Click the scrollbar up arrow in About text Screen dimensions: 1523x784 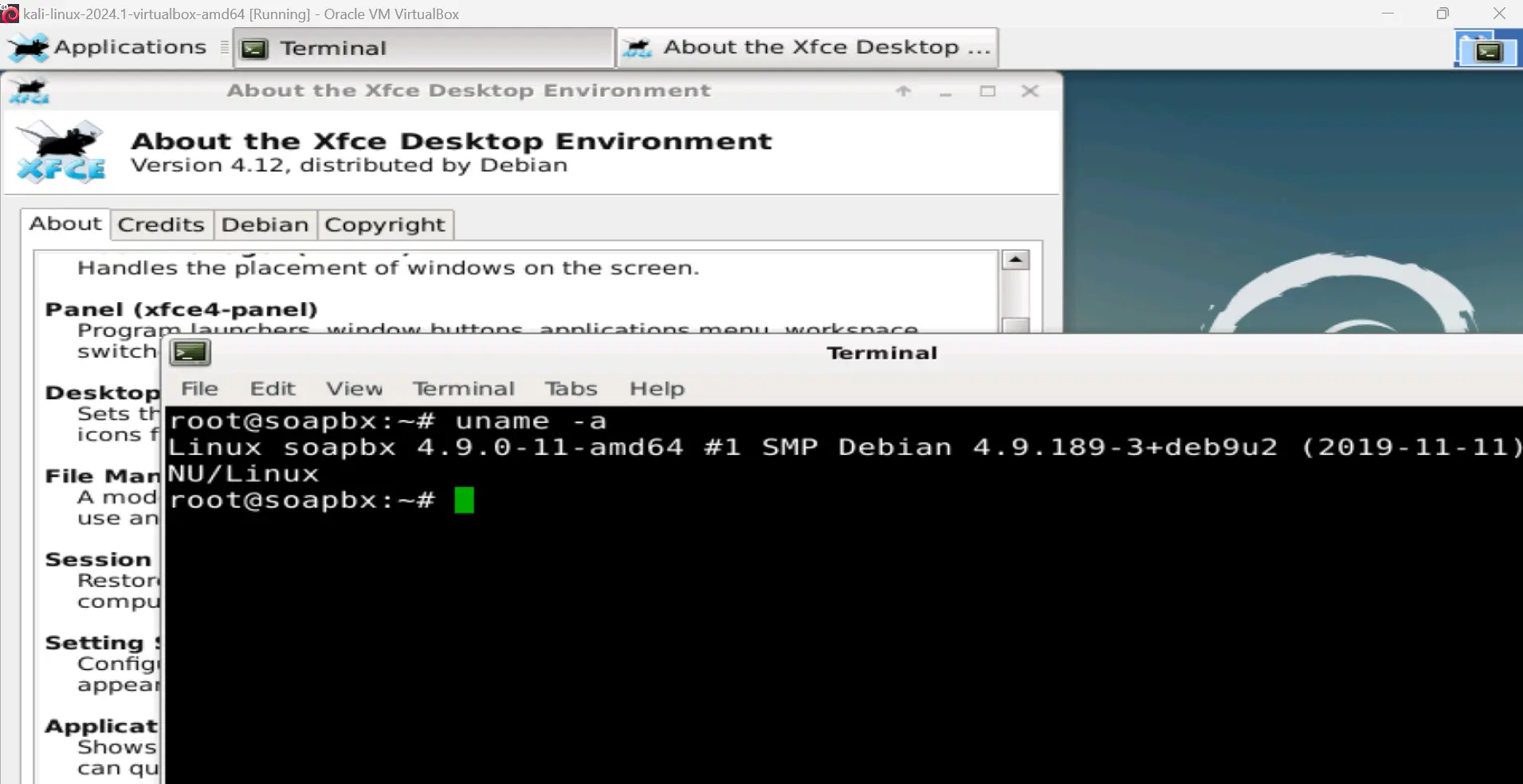pos(1015,260)
